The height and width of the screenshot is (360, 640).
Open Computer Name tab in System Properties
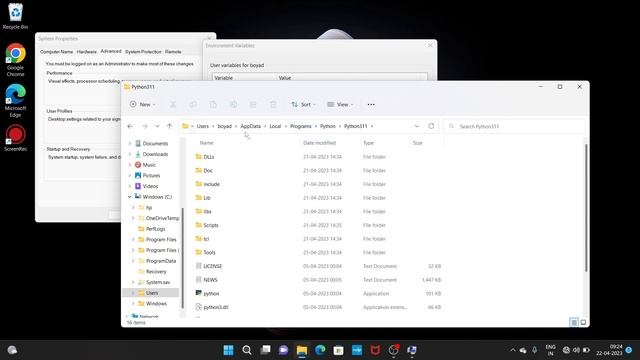(x=56, y=52)
